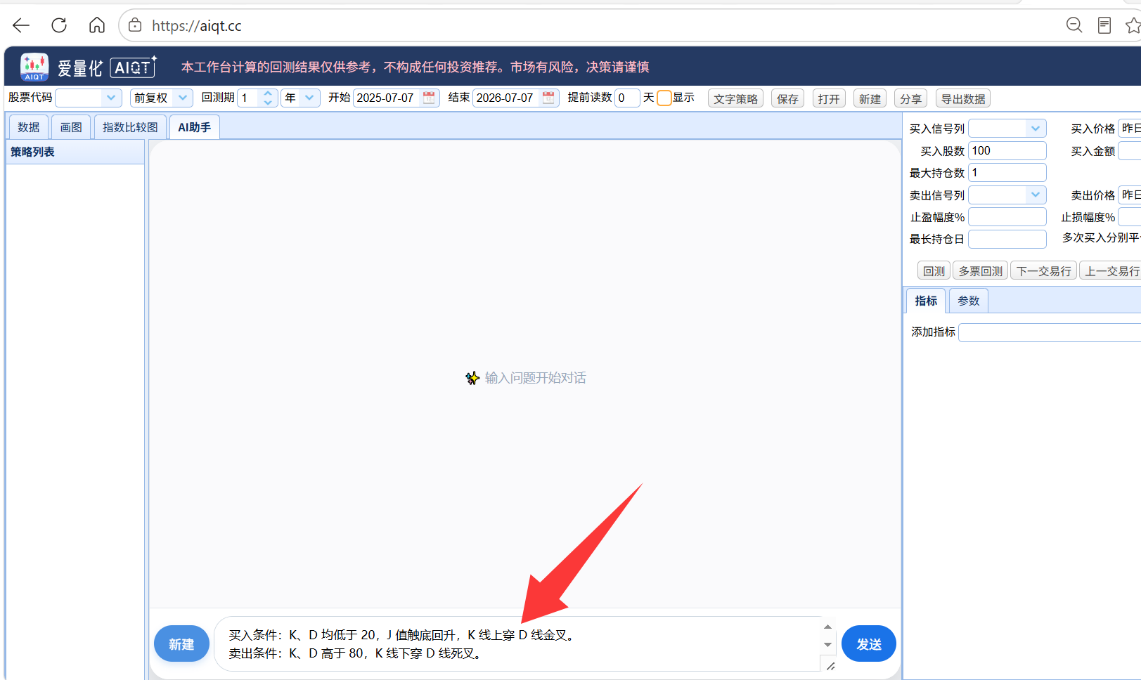The image size is (1141, 680).
Task: Open the start date calendar picker
Action: 429,98
